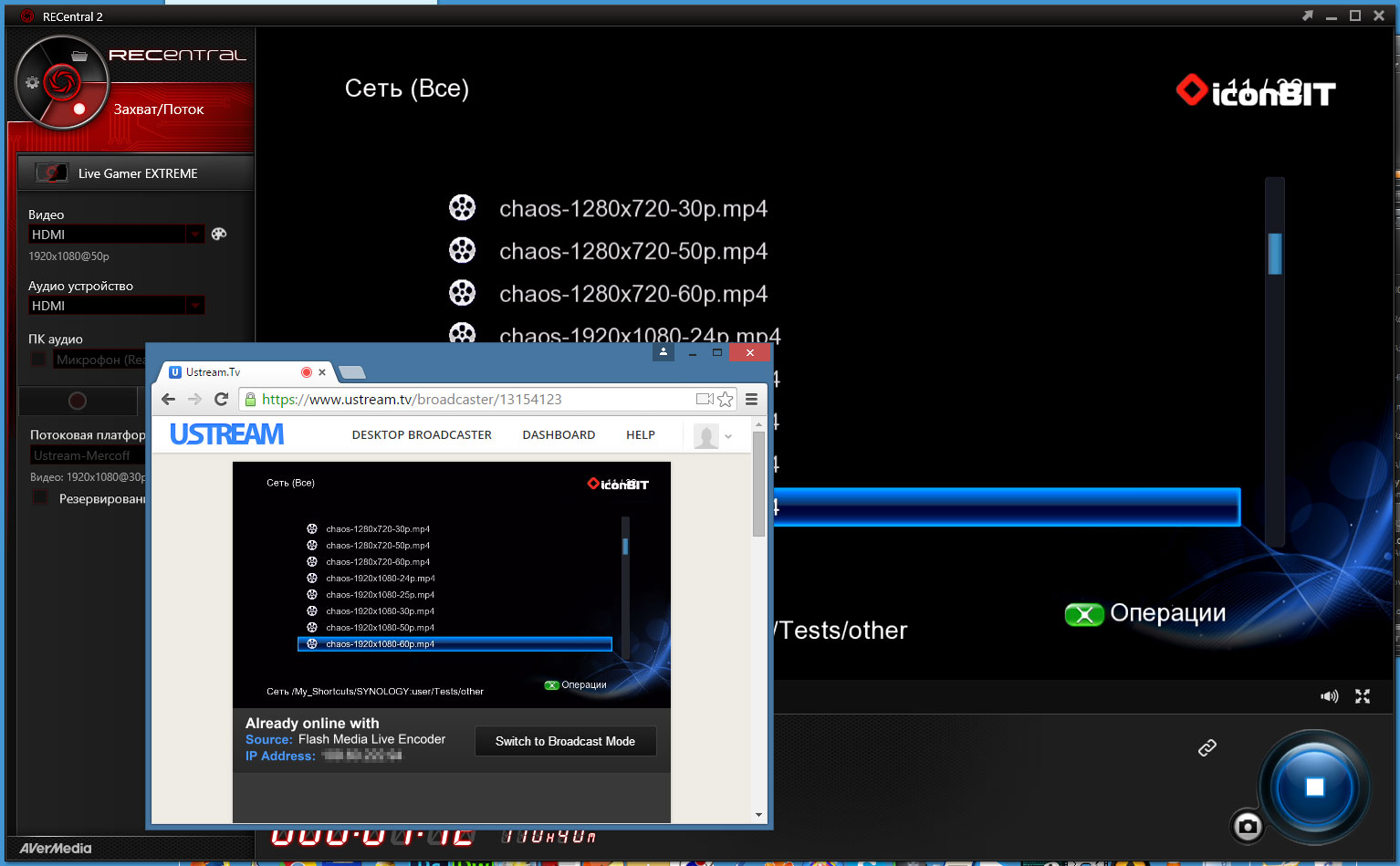
Task: Enable the Резервирование checkbox
Action: [x=40, y=497]
